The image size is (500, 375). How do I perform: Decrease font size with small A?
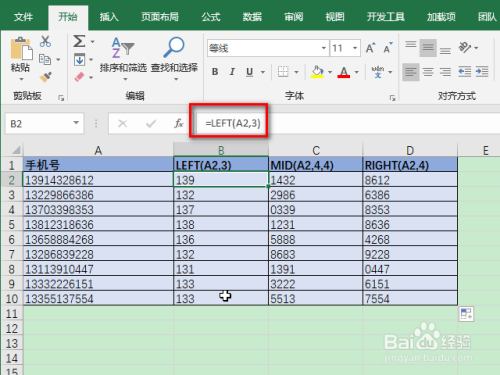(x=388, y=48)
